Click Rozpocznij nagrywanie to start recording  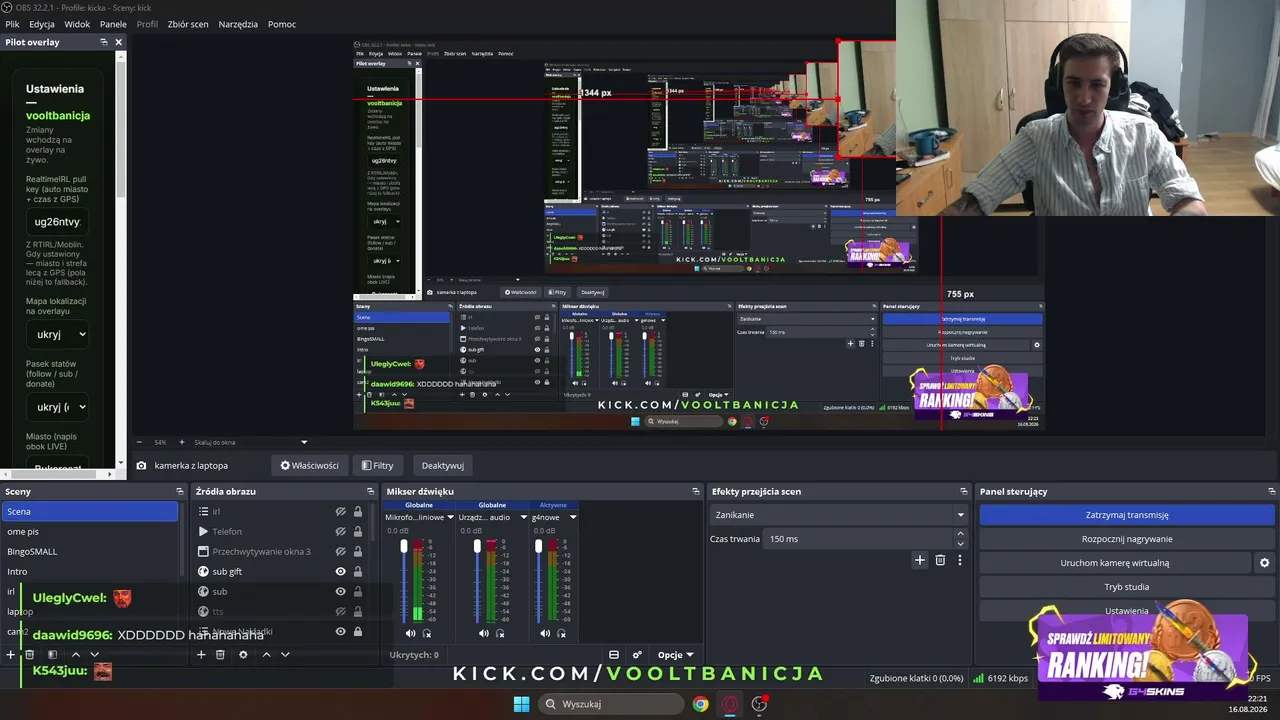pyautogui.click(x=1127, y=539)
